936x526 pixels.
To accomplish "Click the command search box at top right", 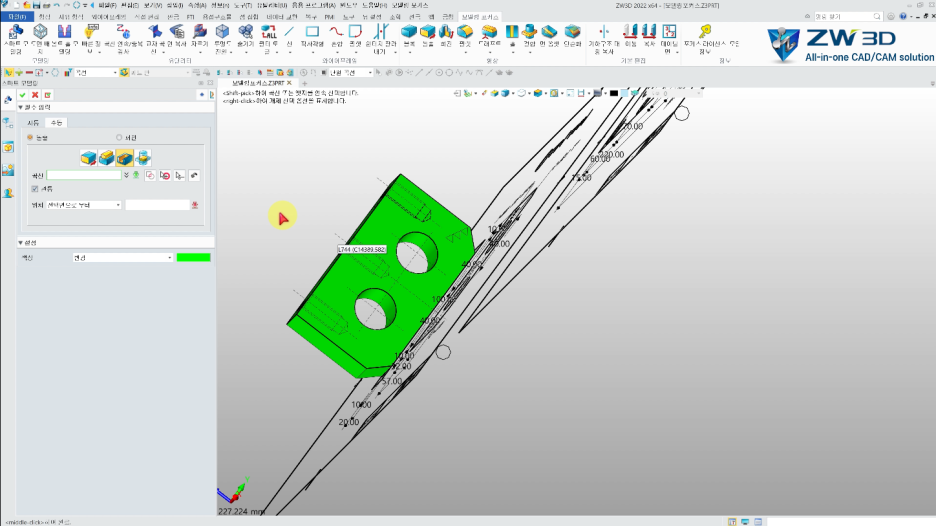I will click(x=848, y=16).
